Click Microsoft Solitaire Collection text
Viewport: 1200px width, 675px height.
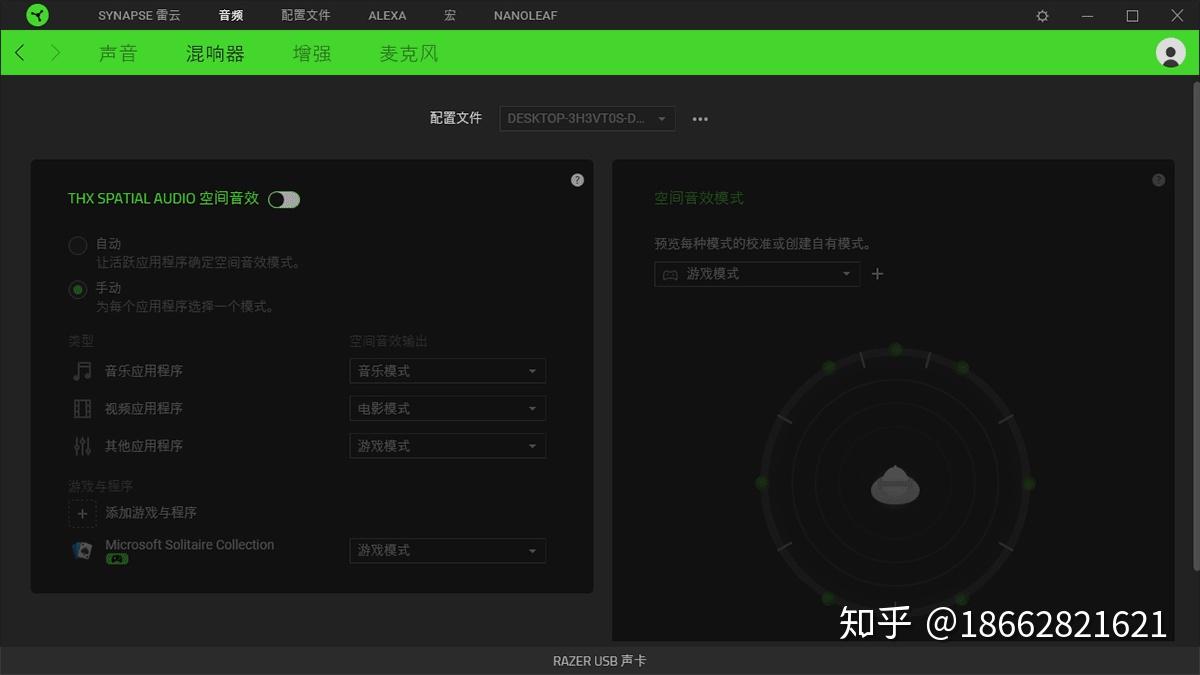[x=190, y=545]
